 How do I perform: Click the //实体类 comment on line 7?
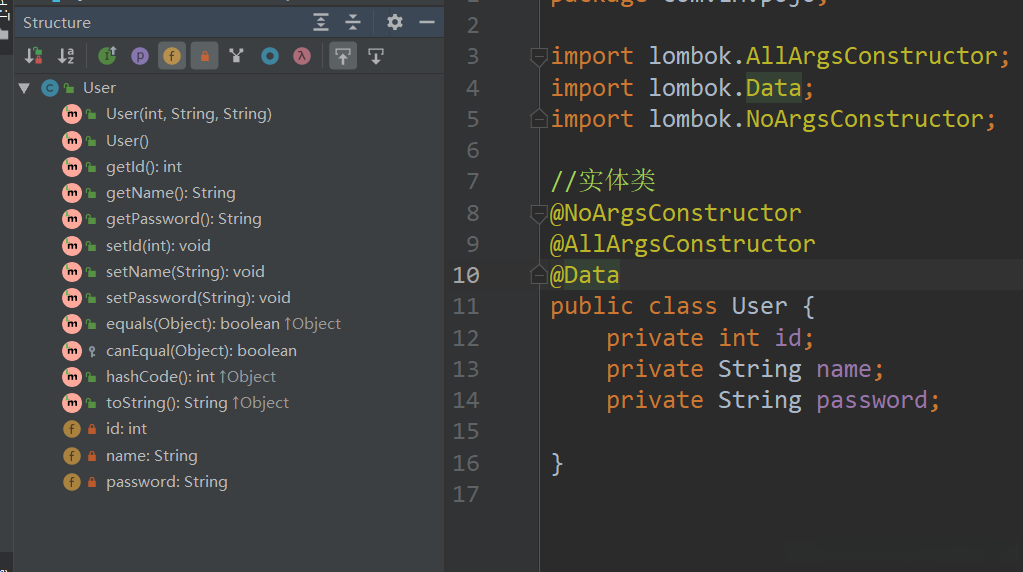click(x=603, y=181)
